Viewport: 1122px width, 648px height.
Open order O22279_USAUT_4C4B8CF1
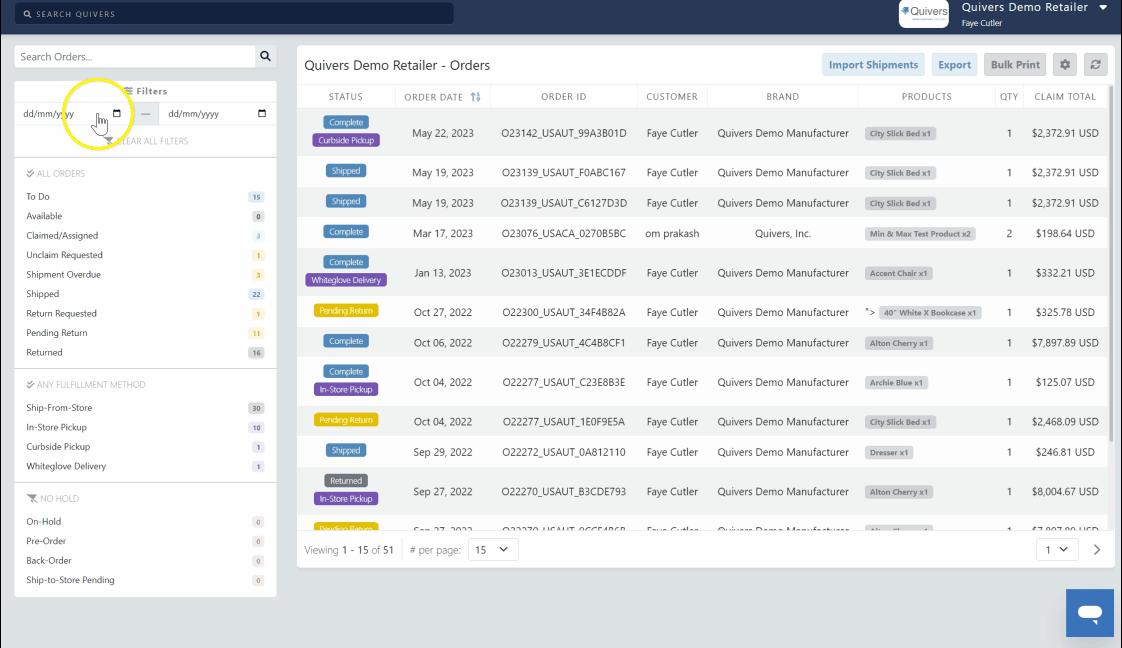tap(564, 343)
